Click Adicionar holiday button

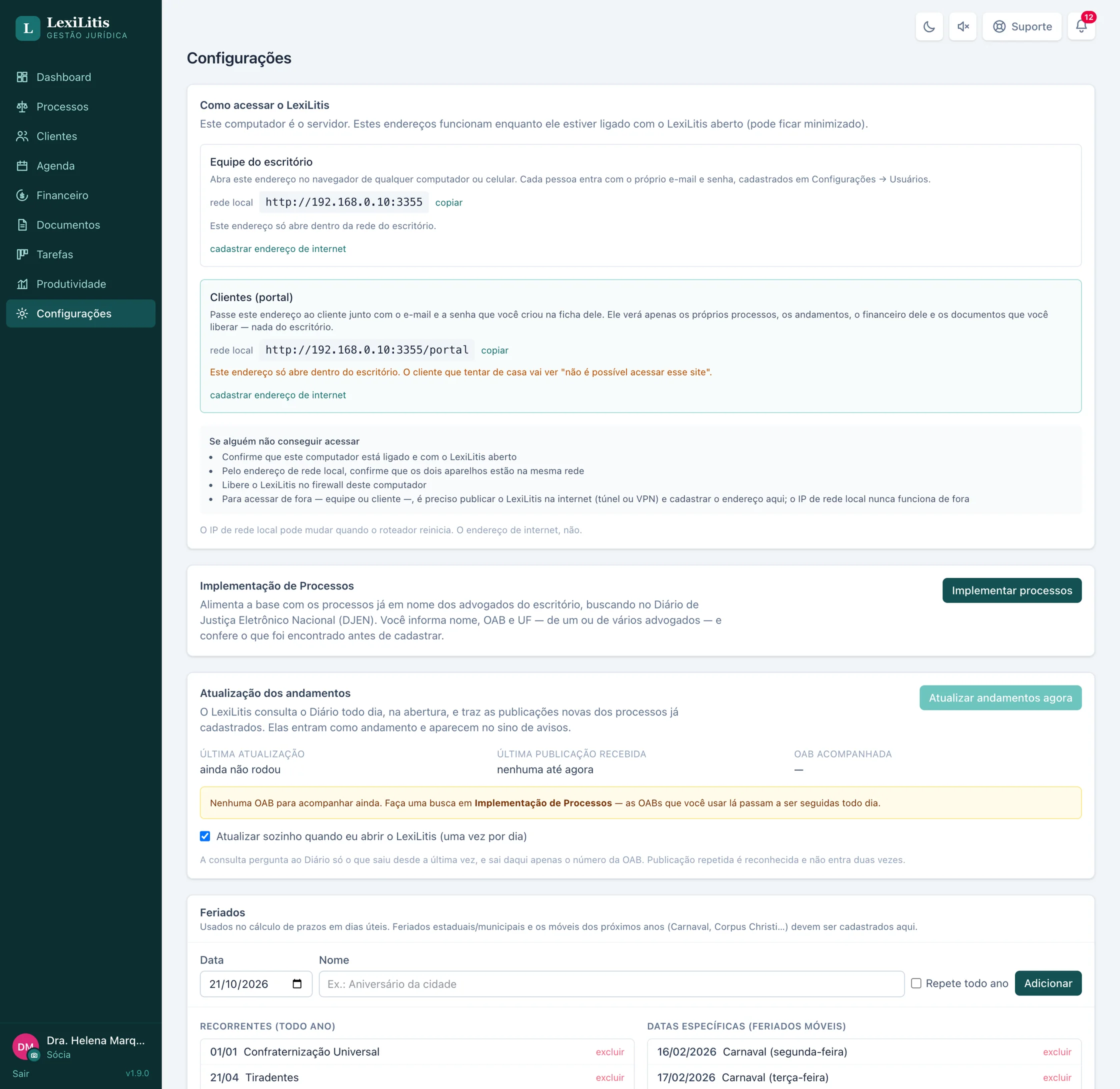(1047, 983)
